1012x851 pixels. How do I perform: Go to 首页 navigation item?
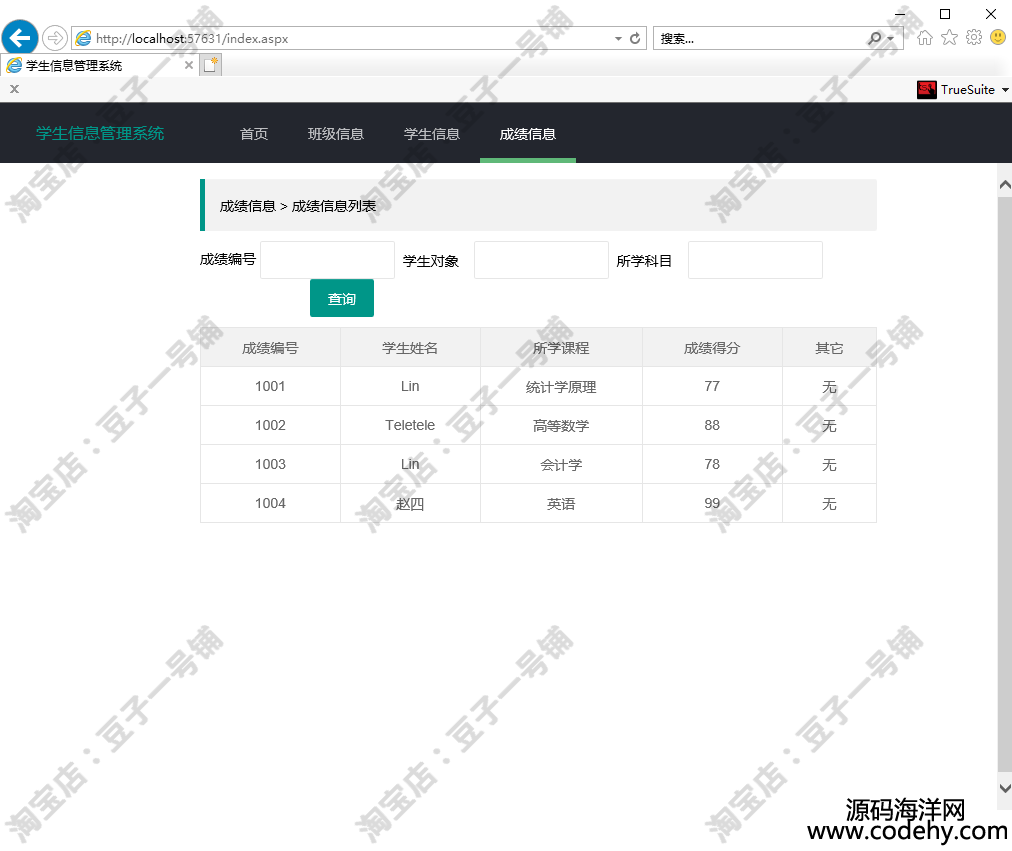tap(254, 134)
